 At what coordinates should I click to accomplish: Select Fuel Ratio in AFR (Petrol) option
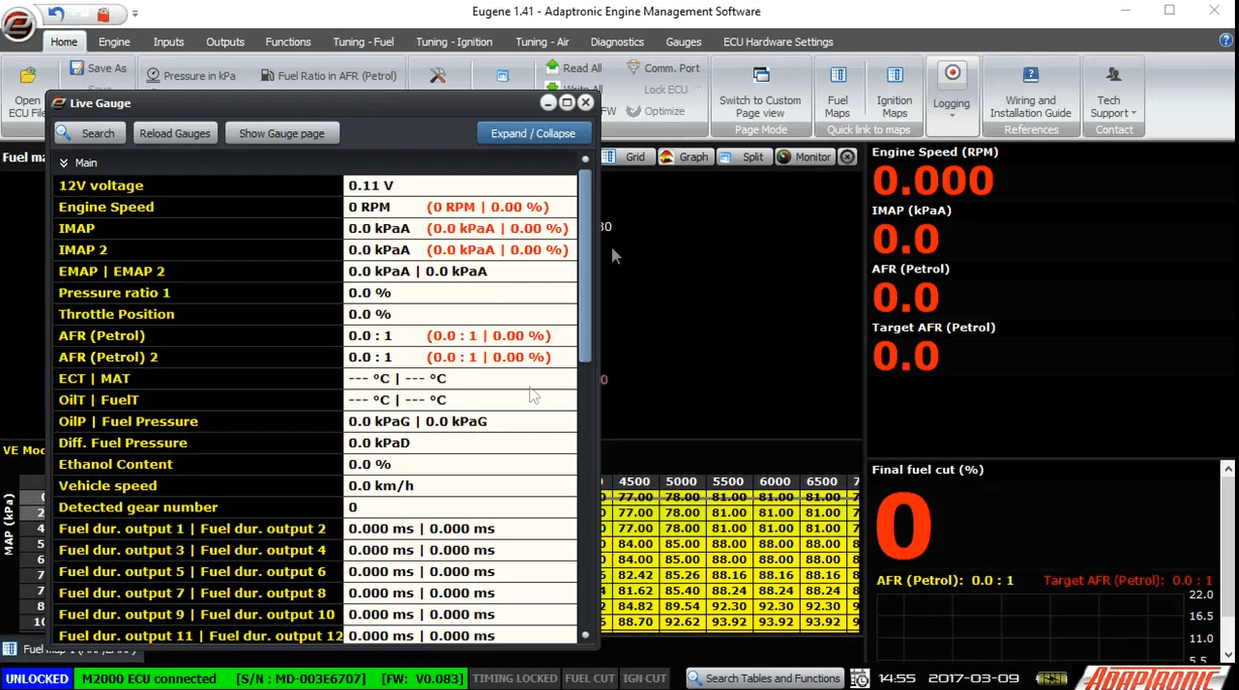[x=329, y=75]
